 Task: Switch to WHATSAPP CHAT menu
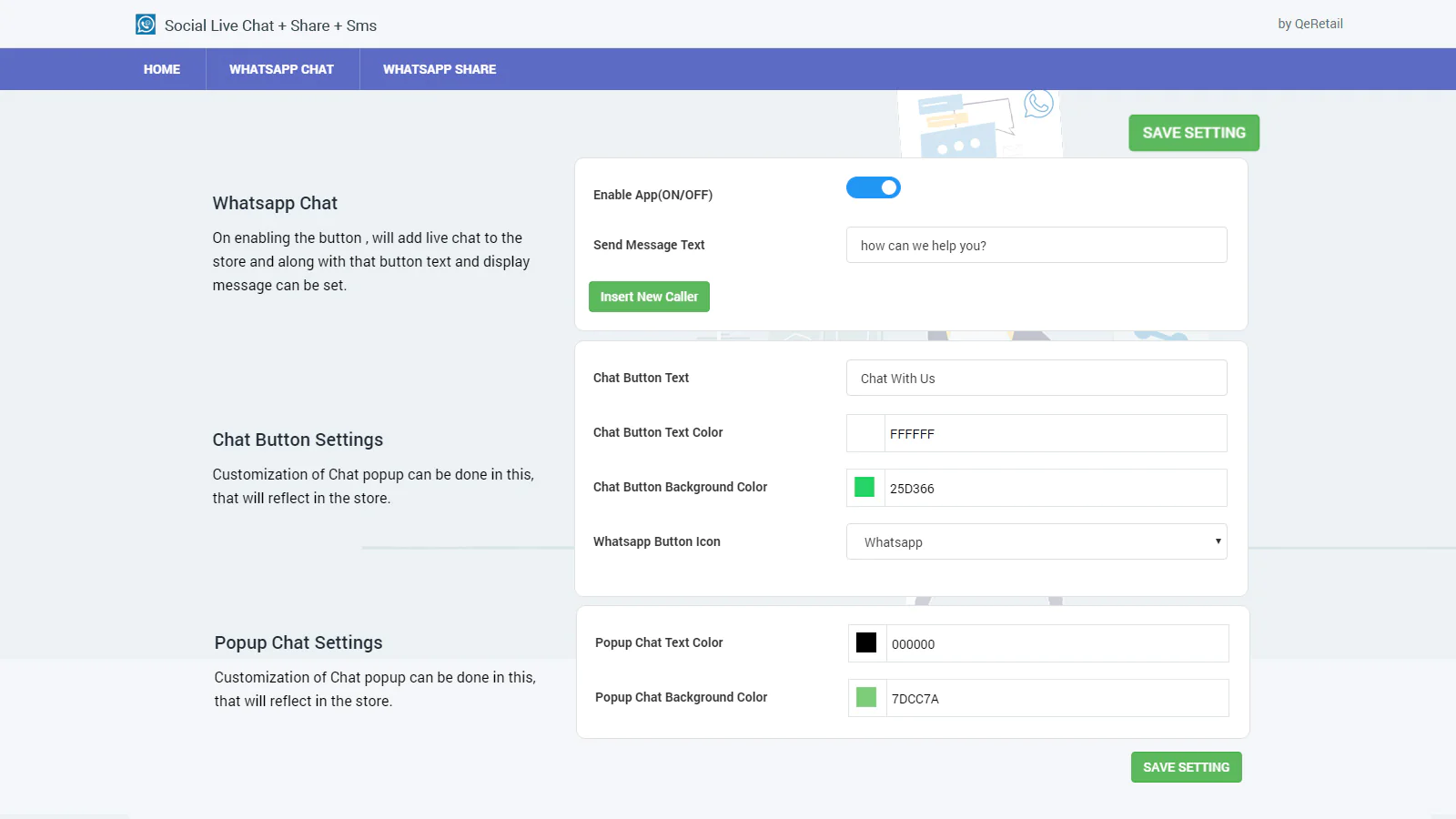(x=282, y=69)
